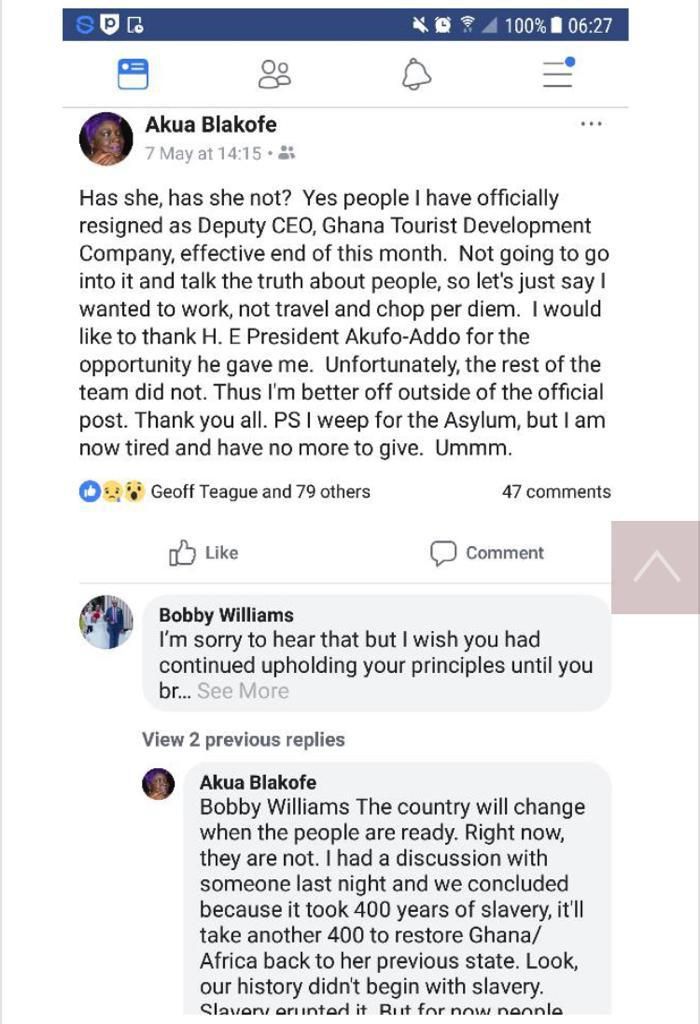Open the Friends requests tab

[x=274, y=74]
